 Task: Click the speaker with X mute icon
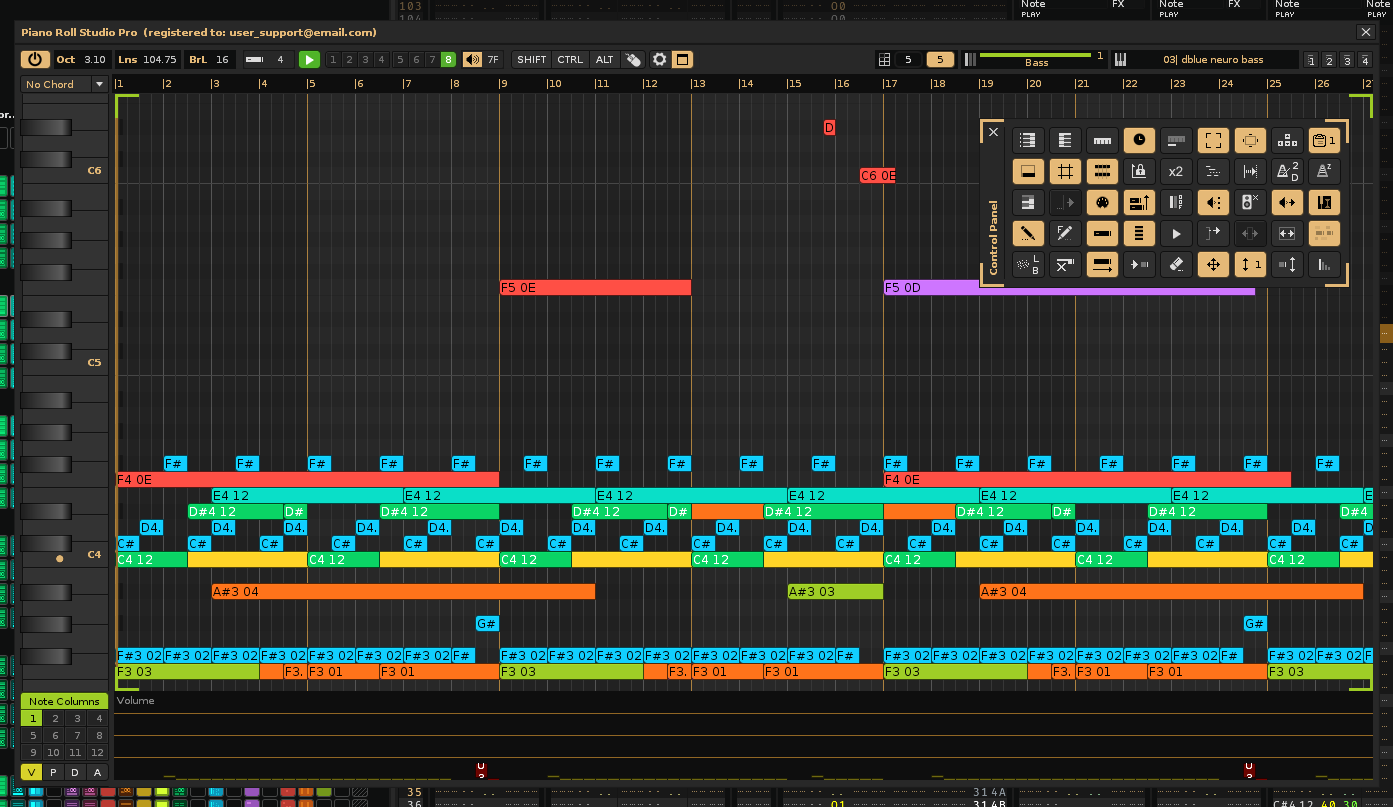[x=1250, y=202]
